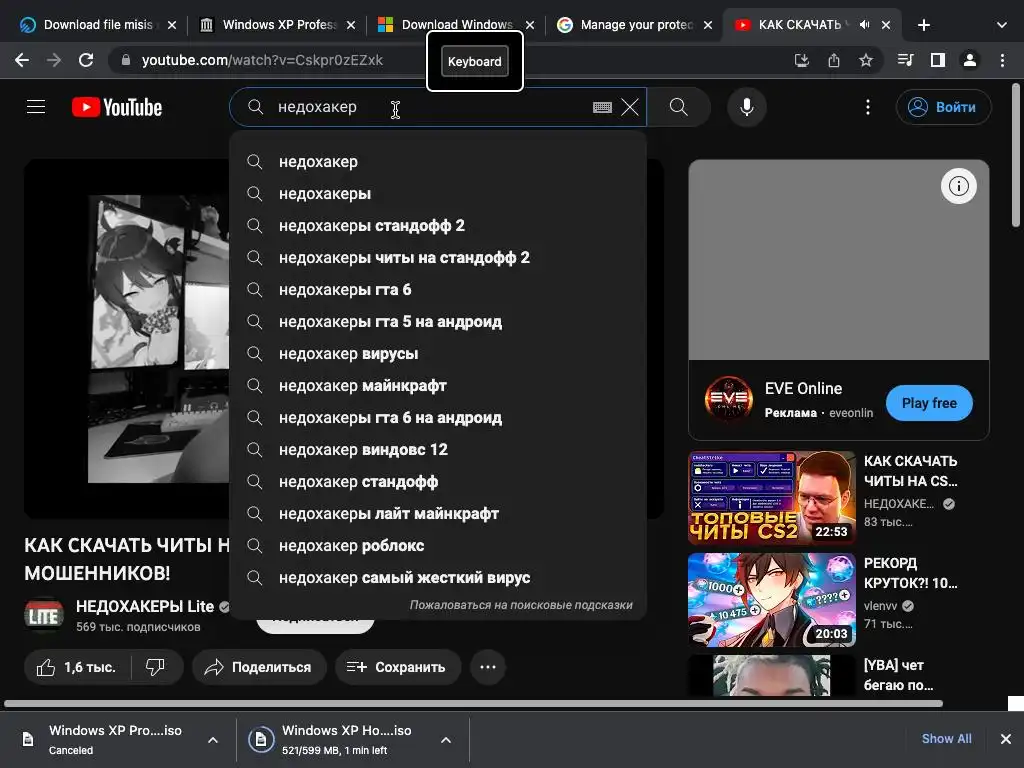Click the YouTube logo

click(117, 107)
